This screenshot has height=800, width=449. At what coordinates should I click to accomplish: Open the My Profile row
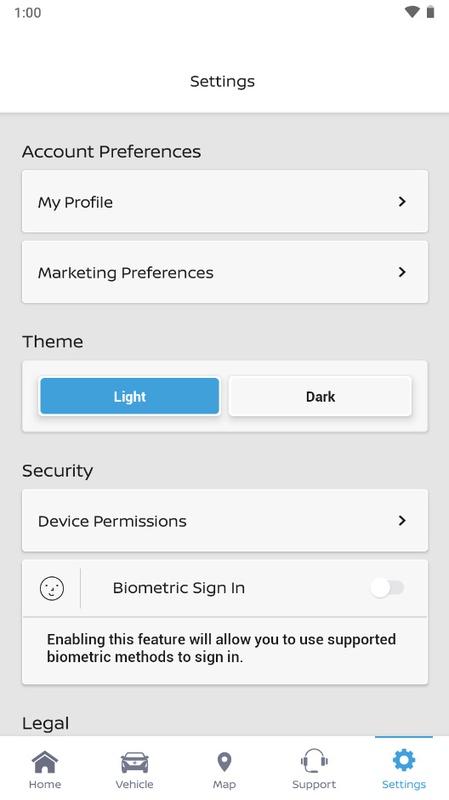[224, 202]
